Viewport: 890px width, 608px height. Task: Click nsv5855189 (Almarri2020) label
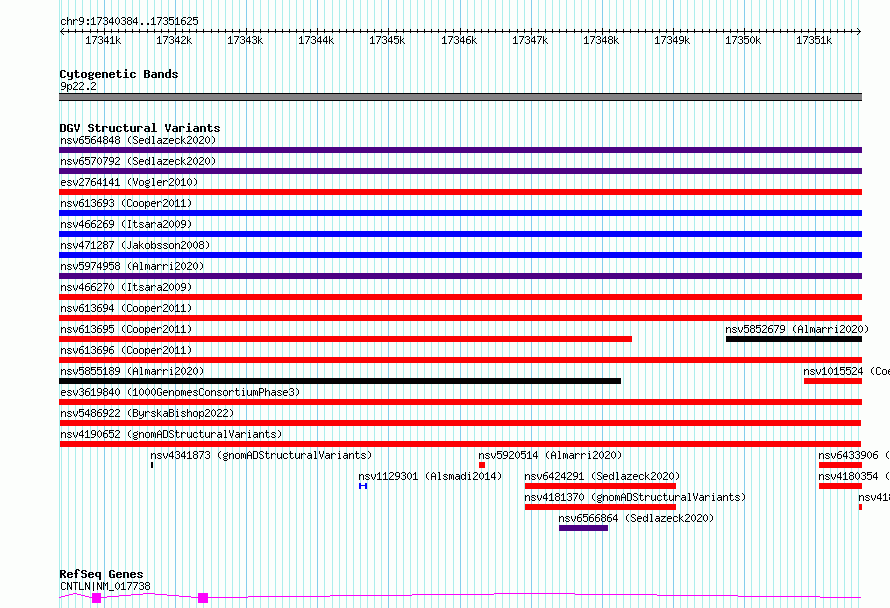[132, 371]
